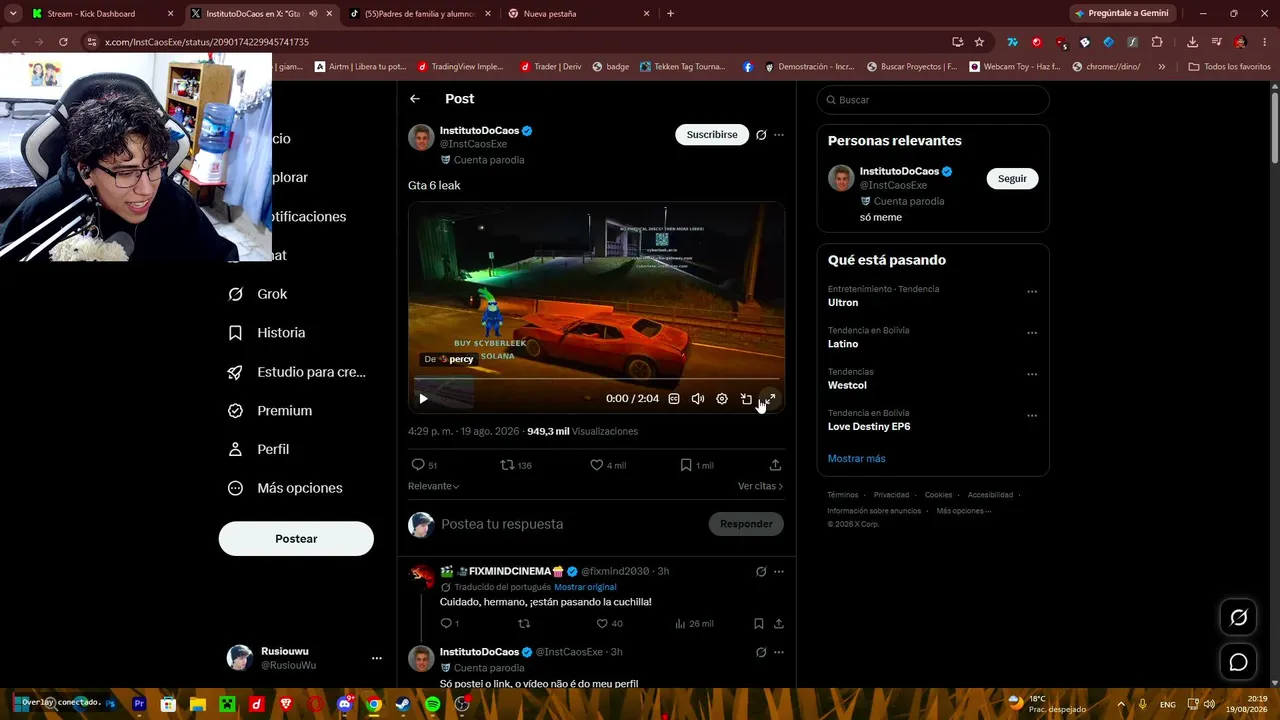Click Mostrar original on translated reply
This screenshot has height=720, width=1280.
pyautogui.click(x=585, y=587)
